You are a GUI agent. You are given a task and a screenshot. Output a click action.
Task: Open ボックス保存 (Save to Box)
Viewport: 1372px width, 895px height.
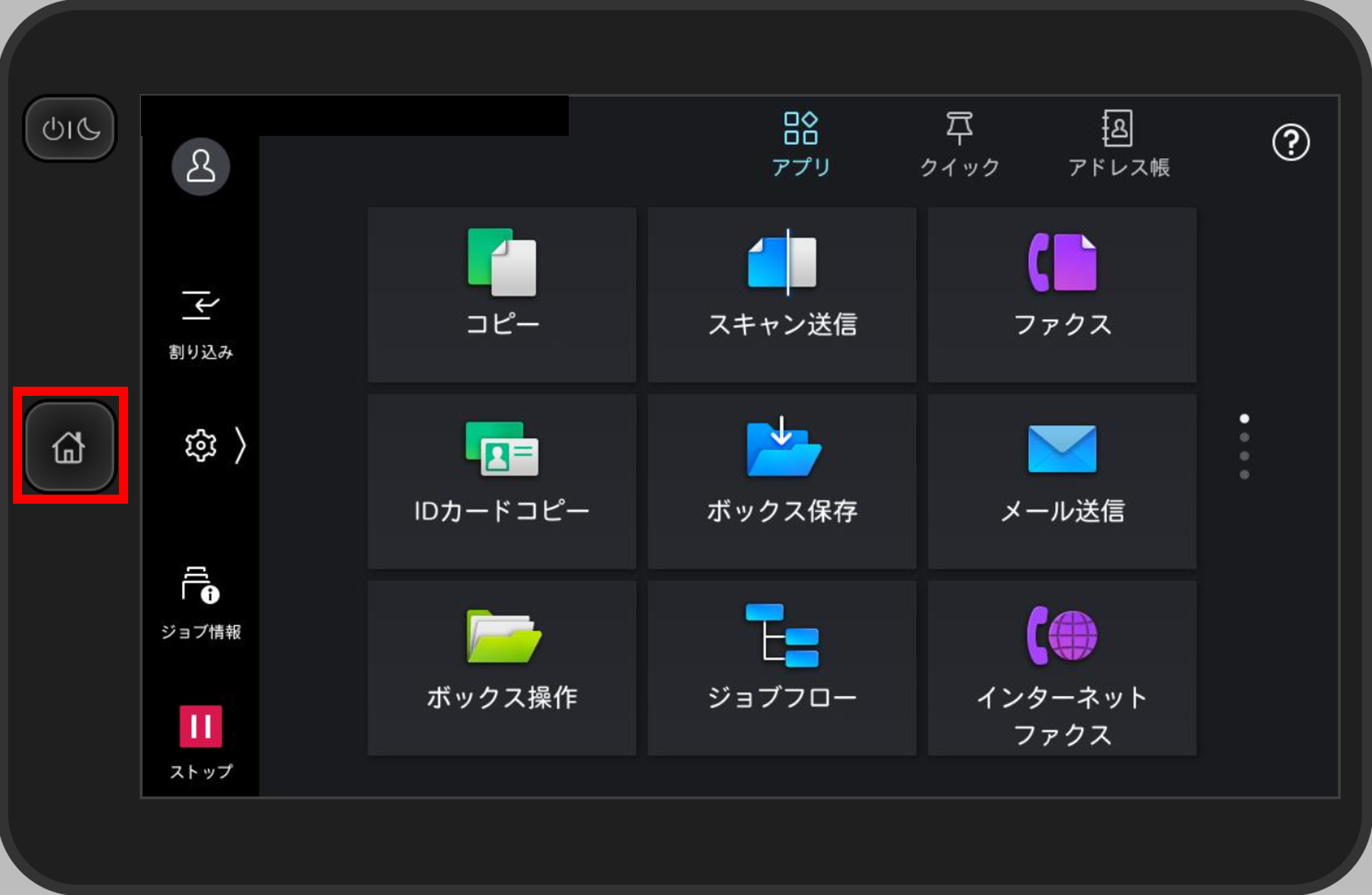[x=782, y=481]
